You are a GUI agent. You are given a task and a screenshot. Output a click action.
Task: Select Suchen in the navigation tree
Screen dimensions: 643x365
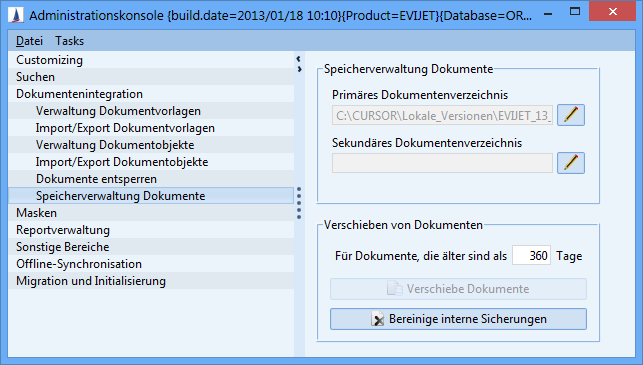click(151, 77)
